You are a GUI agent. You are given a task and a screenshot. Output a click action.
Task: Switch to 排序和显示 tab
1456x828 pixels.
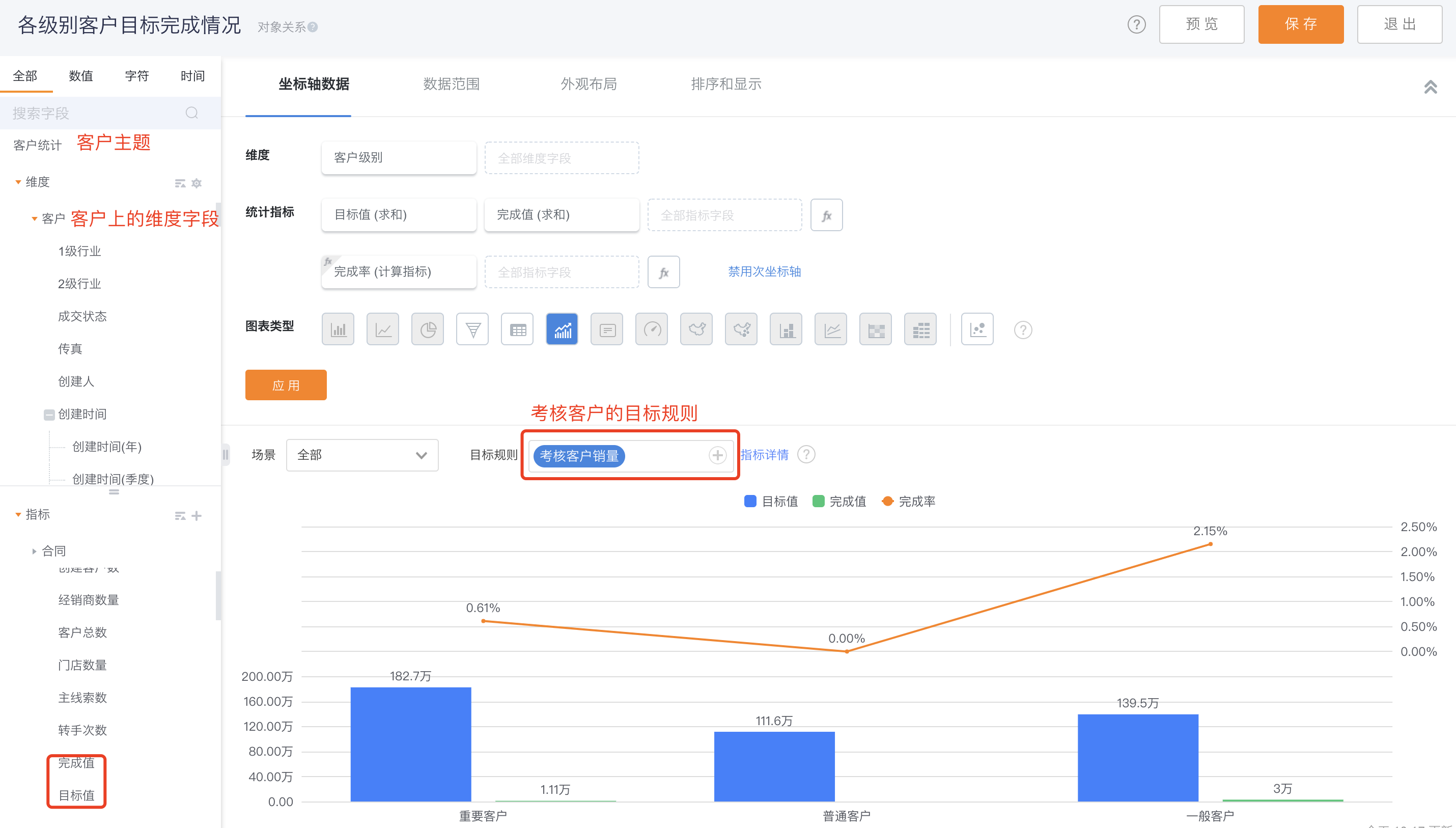click(x=726, y=84)
